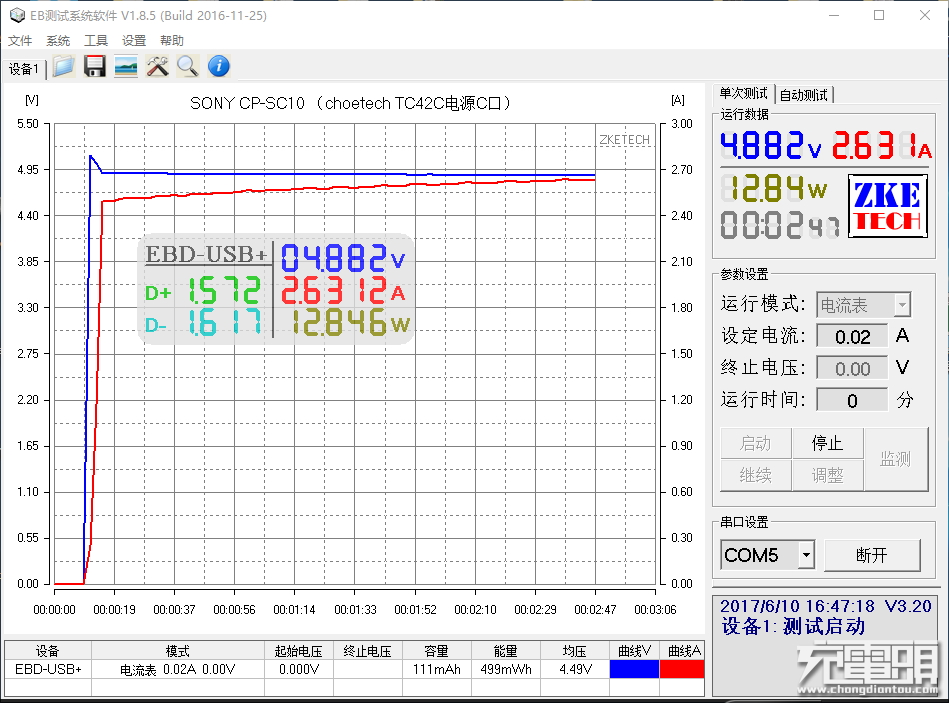
Task: Click the 4.882V voltage readout in 运行数据
Action: (770, 145)
